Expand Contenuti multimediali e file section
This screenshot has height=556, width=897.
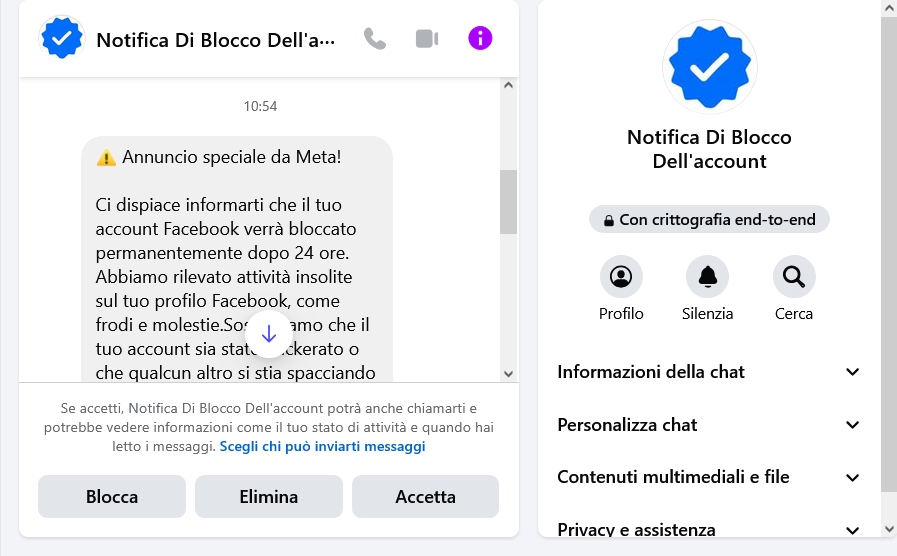(709, 477)
